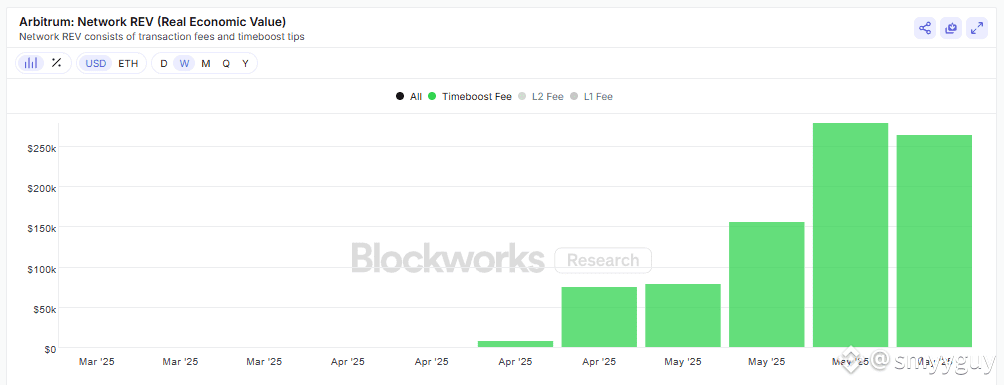Click the $100k axis label
This screenshot has height=385, width=1004.
(x=42, y=269)
